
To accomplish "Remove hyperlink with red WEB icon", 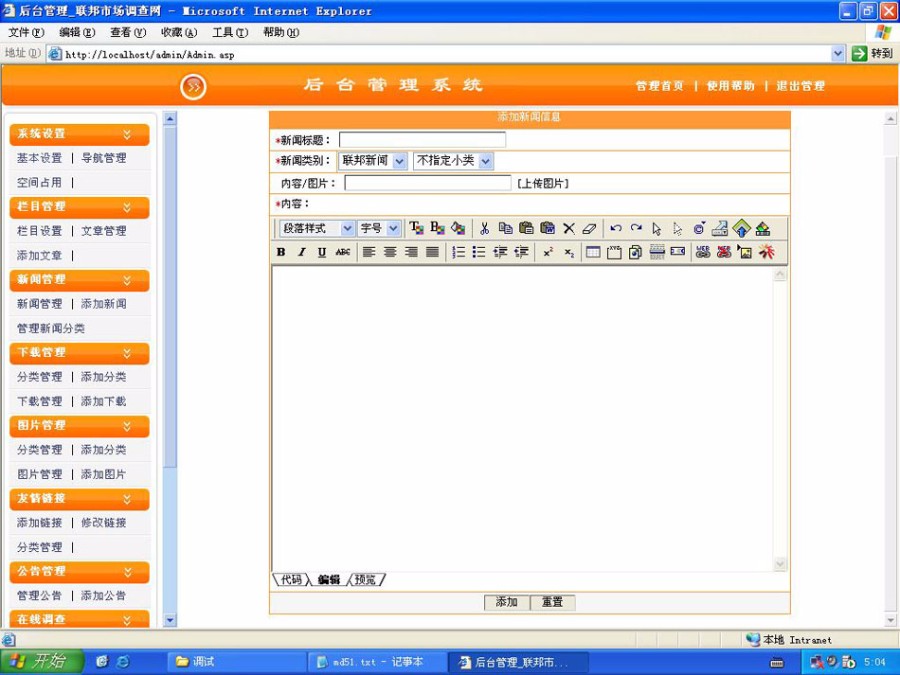I will coord(724,252).
